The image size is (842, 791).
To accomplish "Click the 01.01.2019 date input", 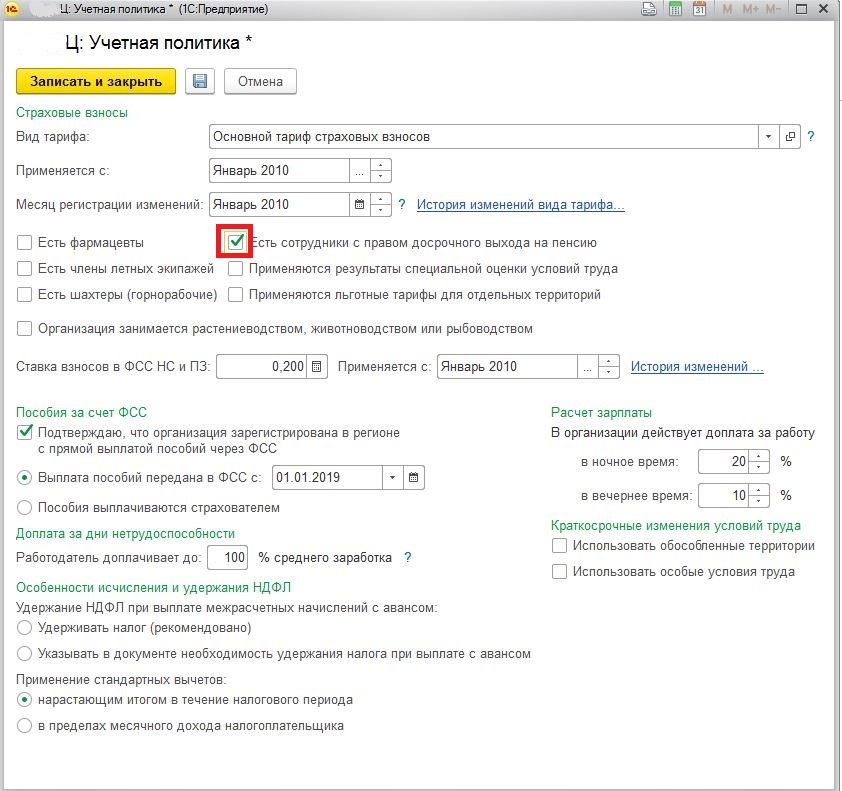I will pos(328,477).
